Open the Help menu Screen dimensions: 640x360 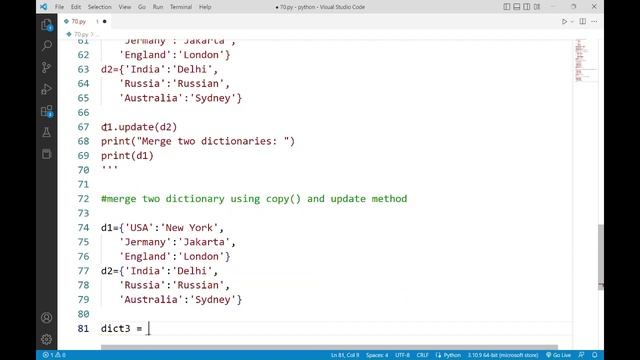205,7
